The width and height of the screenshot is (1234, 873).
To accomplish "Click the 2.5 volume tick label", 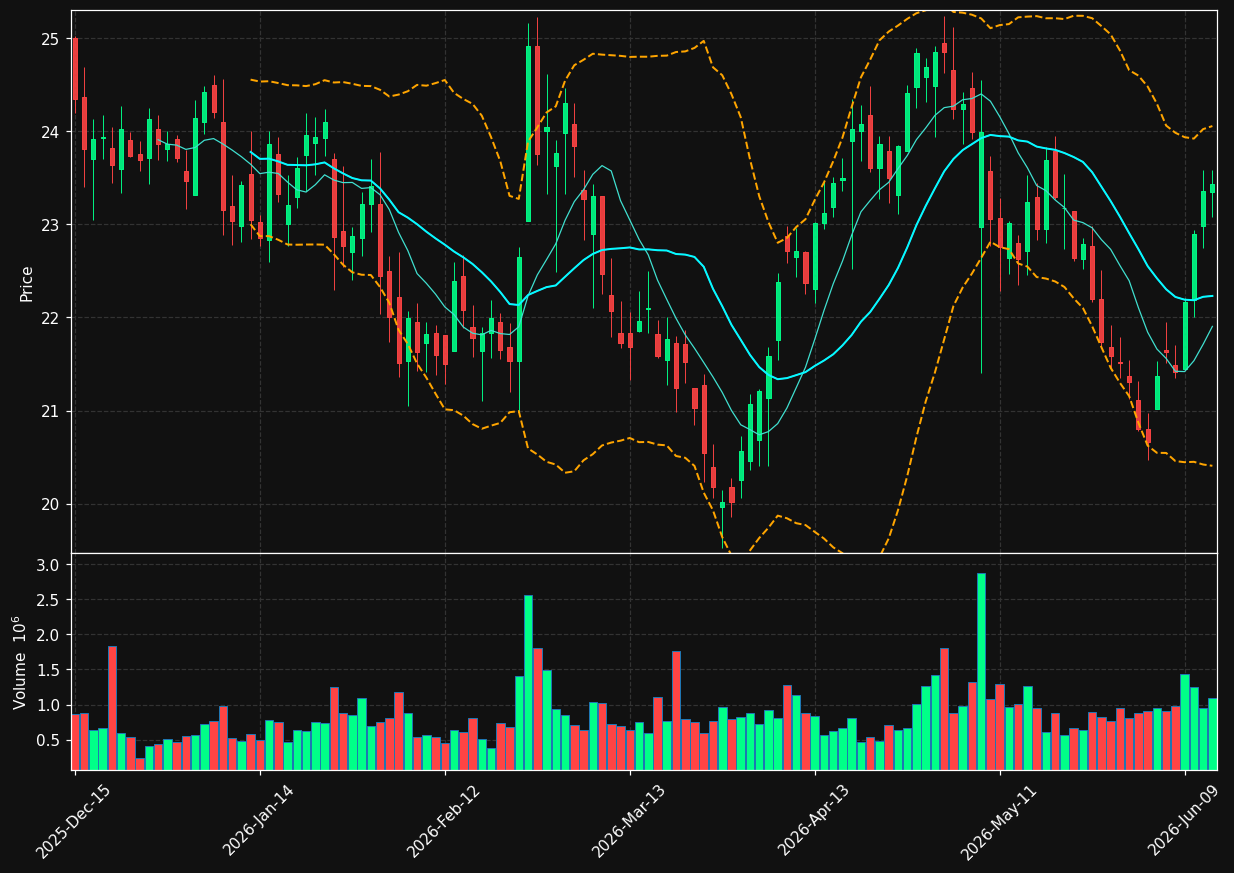I will point(48,600).
